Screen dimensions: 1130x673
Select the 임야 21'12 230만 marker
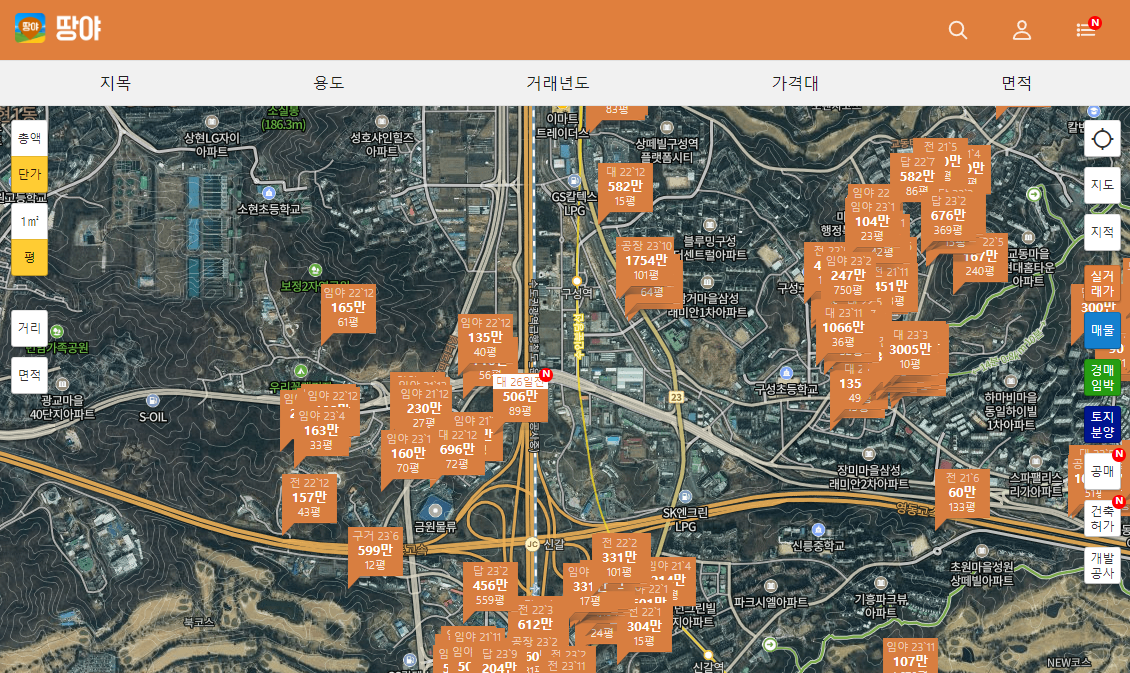(424, 408)
